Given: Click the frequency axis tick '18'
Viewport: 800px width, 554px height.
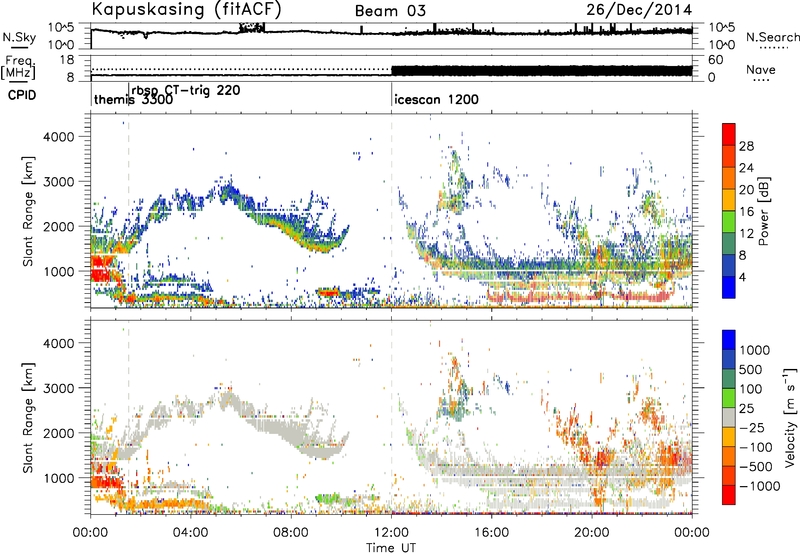Looking at the screenshot, I should (67, 60).
